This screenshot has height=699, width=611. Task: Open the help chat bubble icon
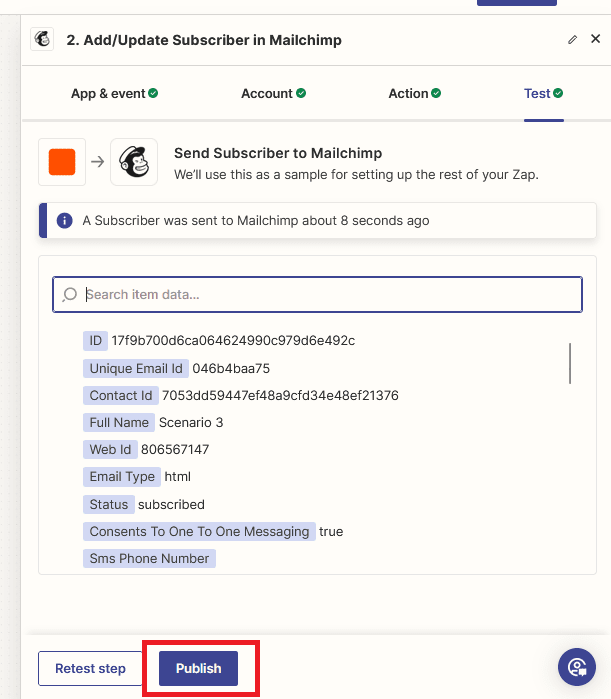tap(576, 667)
